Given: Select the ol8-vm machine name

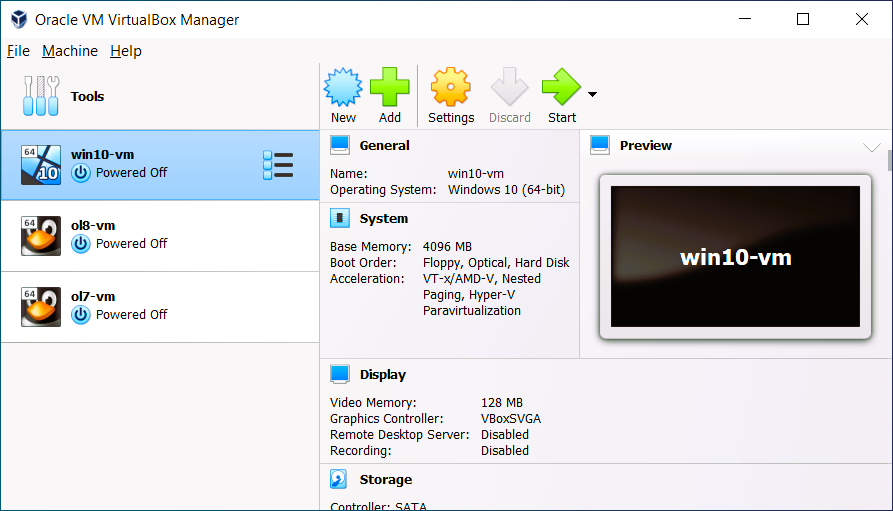Looking at the screenshot, I should coord(93,225).
